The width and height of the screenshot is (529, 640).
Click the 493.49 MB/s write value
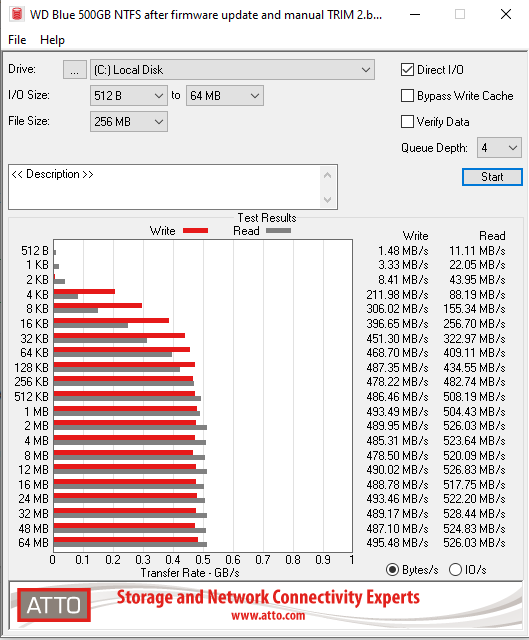pos(397,411)
